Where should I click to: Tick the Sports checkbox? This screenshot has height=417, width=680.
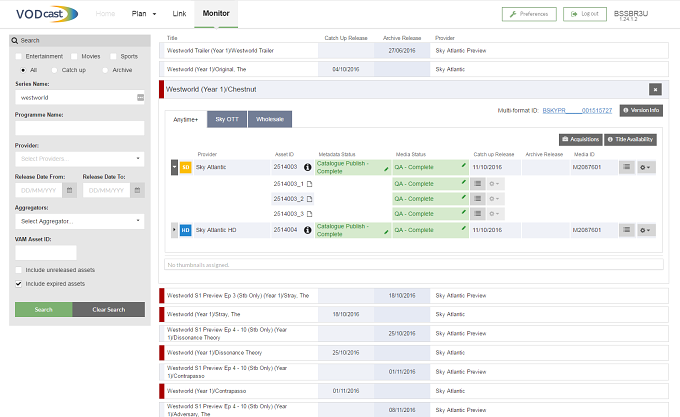113,56
